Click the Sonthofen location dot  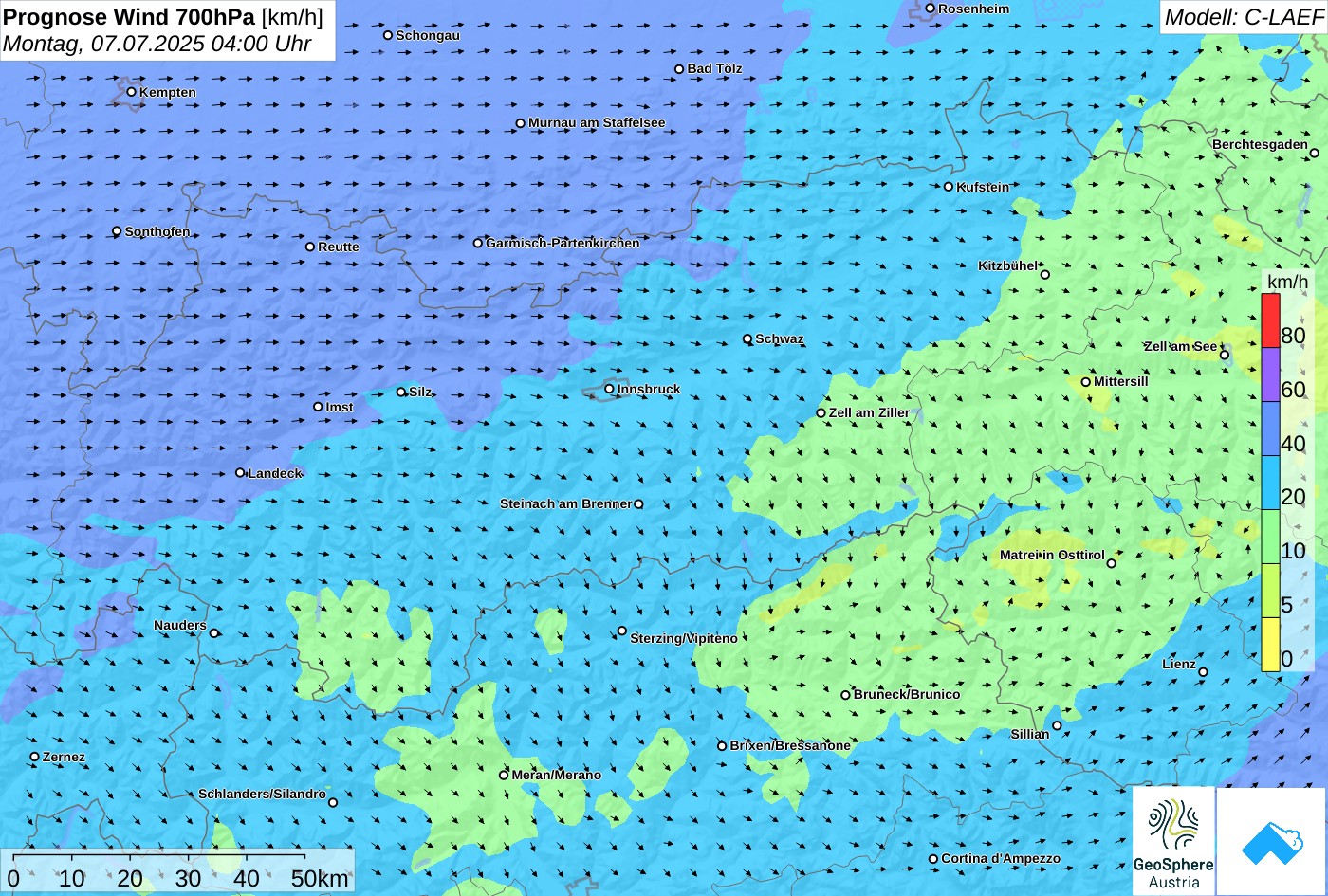point(117,231)
